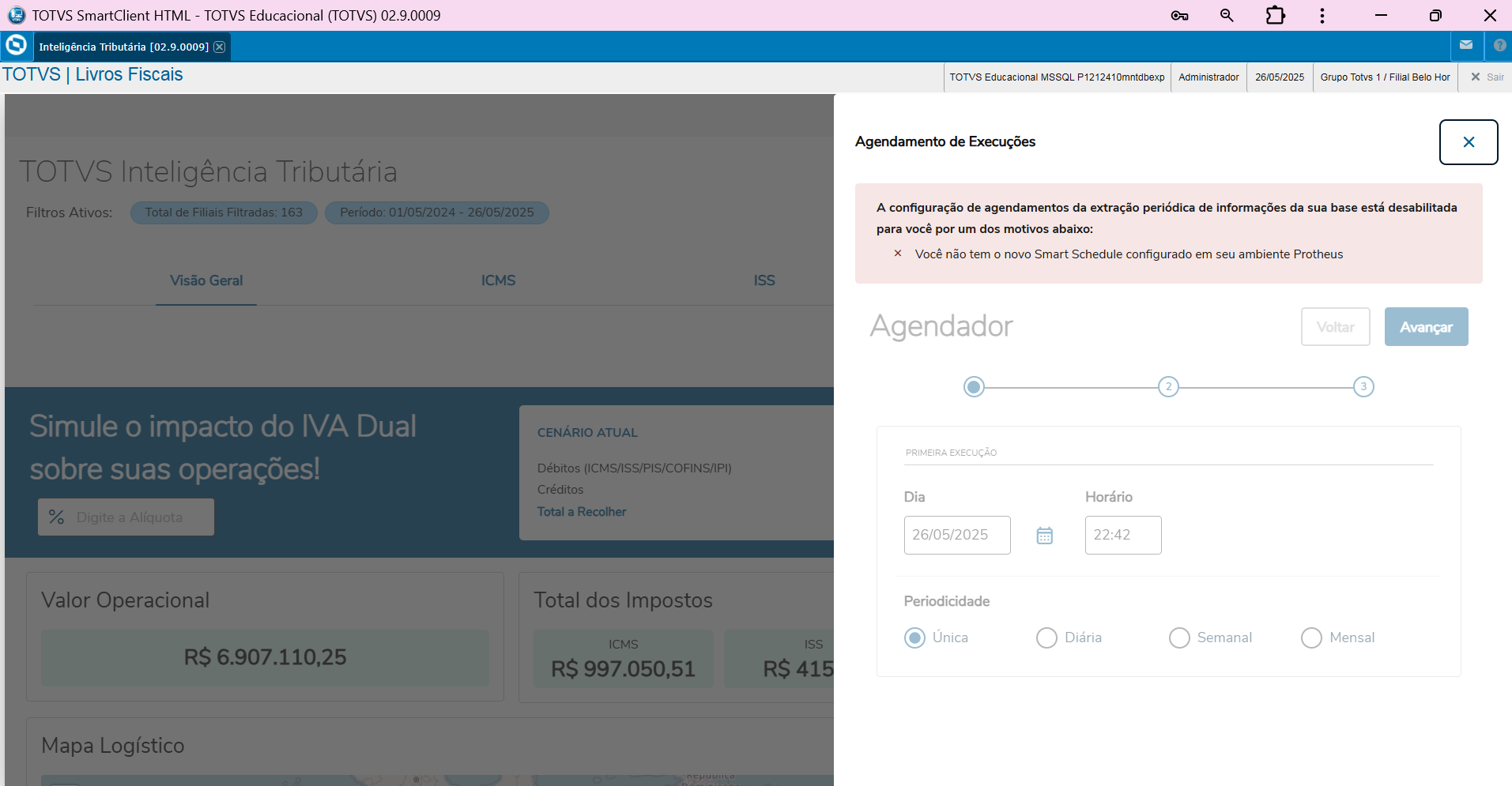Open the browser extensions puzzle icon

[1275, 16]
